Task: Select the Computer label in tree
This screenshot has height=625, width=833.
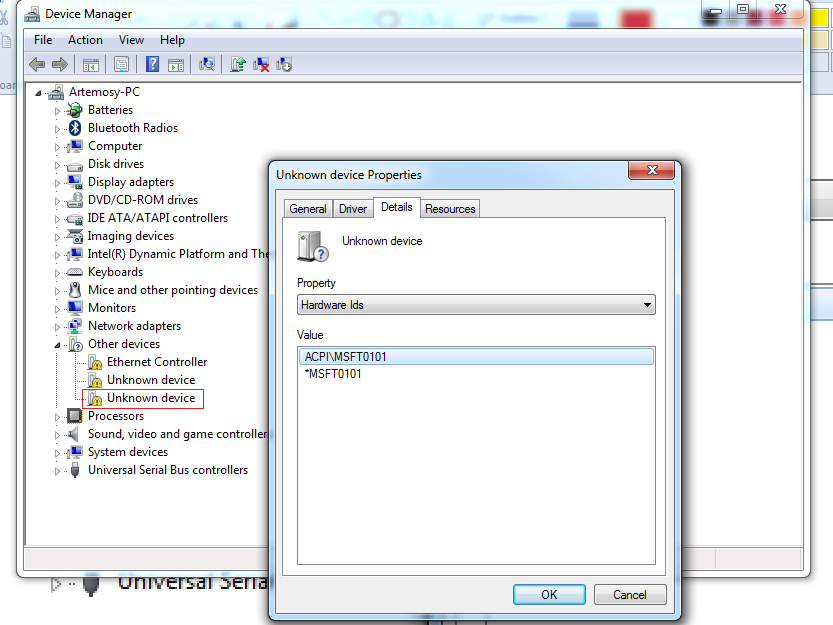Action: (115, 146)
